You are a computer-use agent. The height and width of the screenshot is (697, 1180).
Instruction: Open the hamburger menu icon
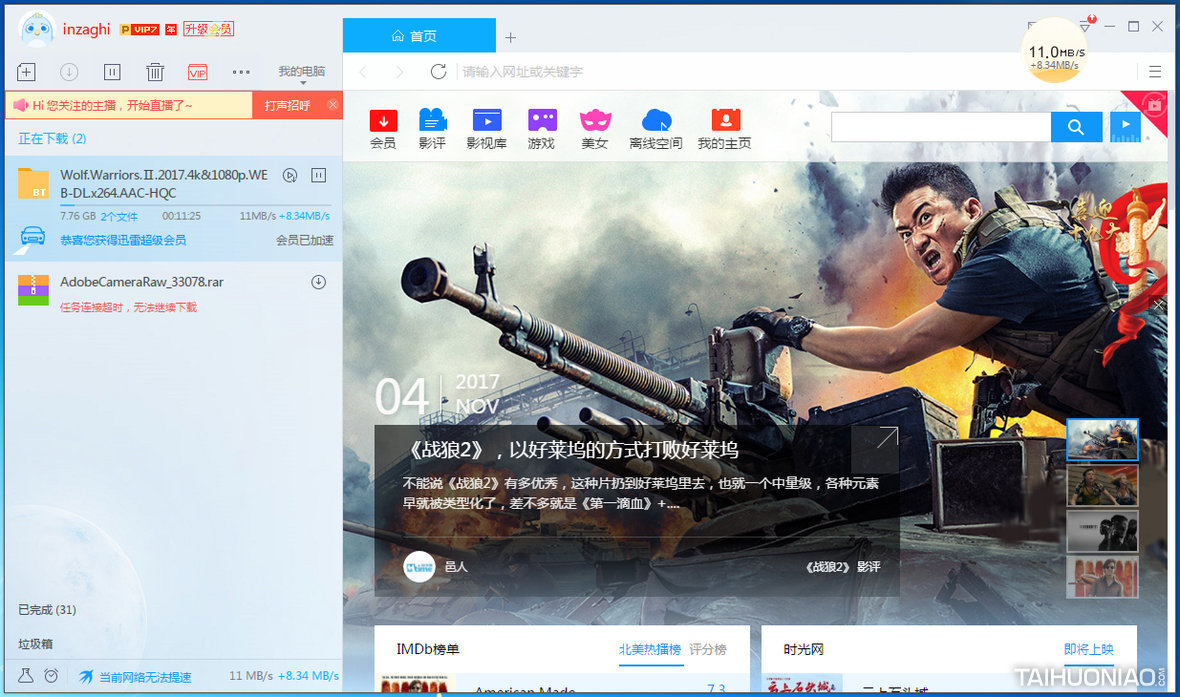[x=1154, y=72]
